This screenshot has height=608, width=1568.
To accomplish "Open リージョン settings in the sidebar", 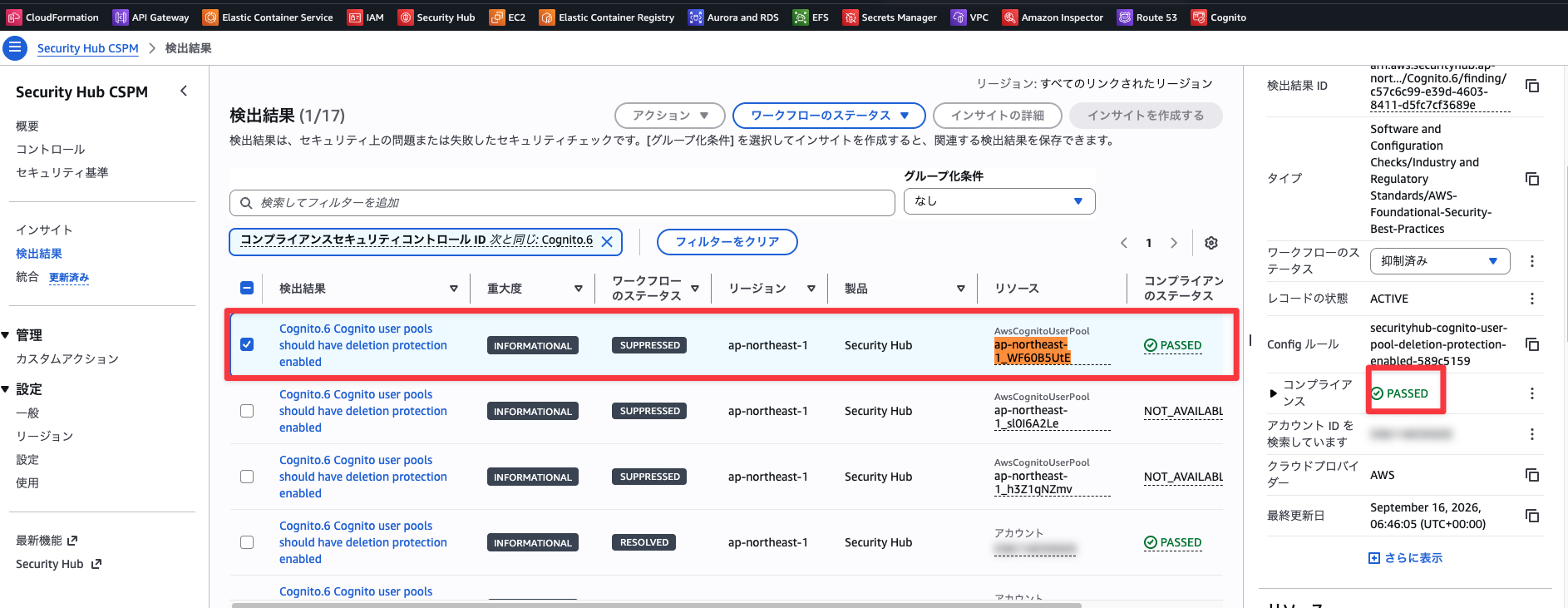I will (45, 437).
